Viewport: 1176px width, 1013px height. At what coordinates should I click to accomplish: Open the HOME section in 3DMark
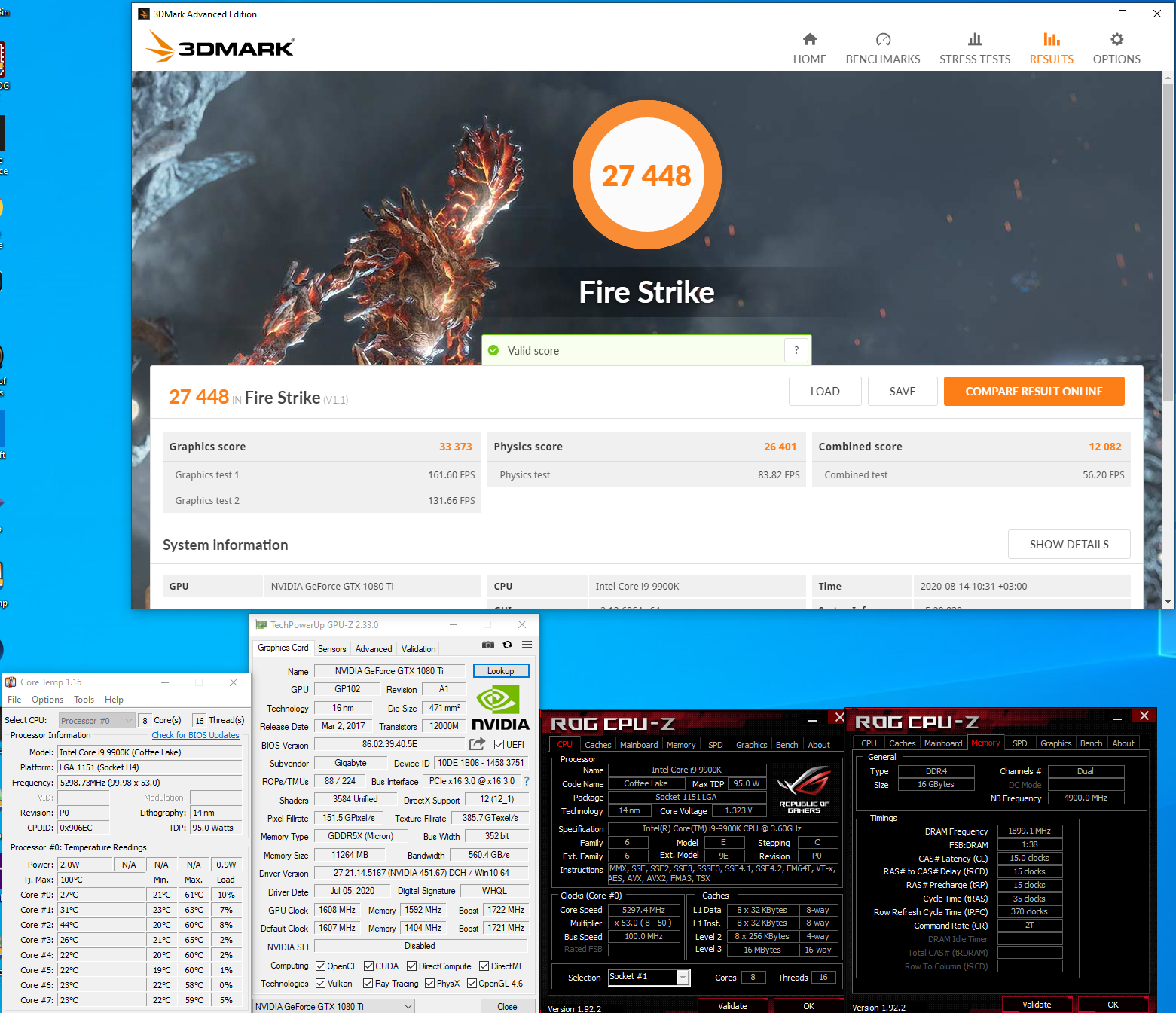pyautogui.click(x=809, y=49)
